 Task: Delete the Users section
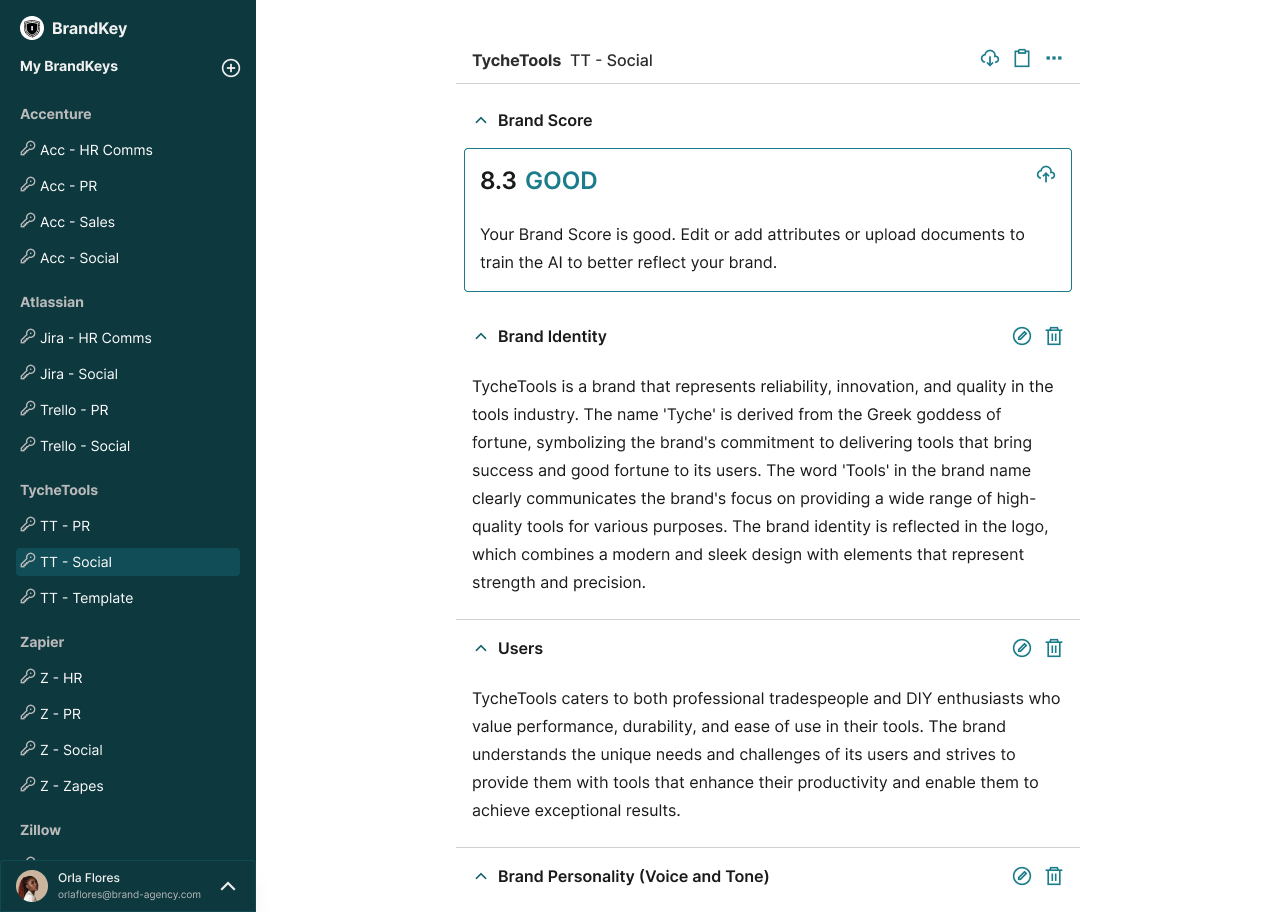(x=1054, y=648)
